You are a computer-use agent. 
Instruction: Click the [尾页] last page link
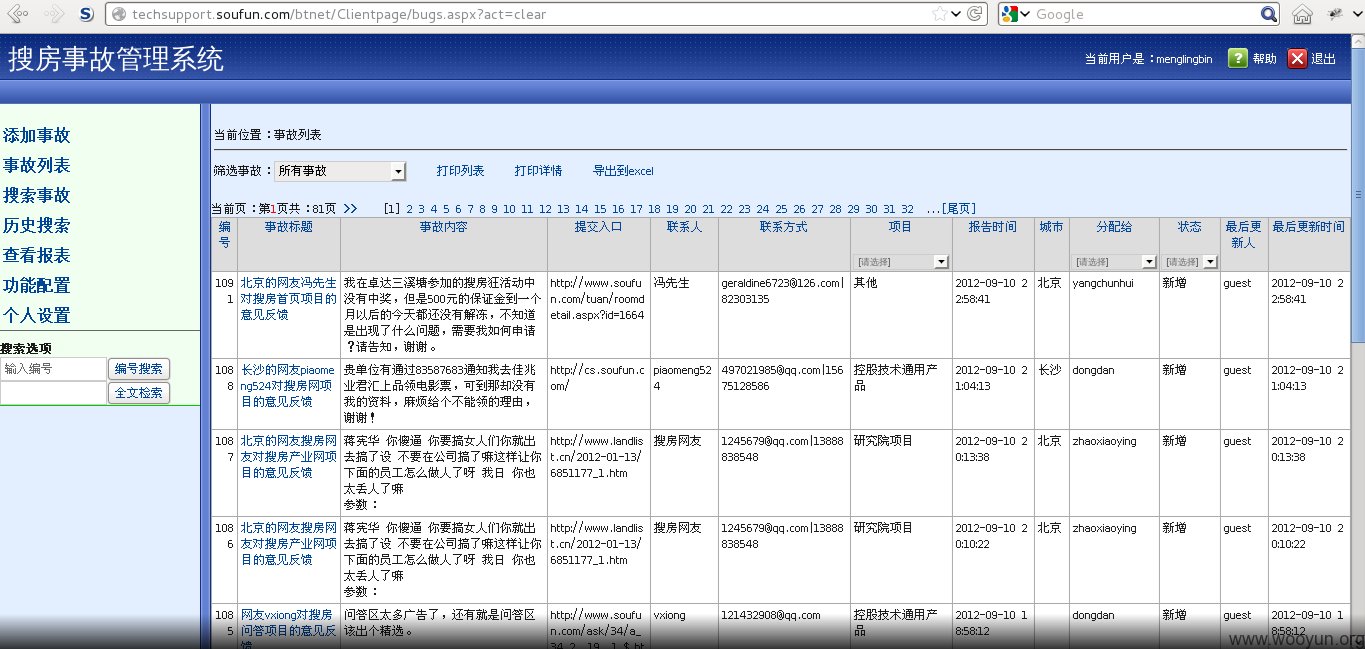(959, 209)
